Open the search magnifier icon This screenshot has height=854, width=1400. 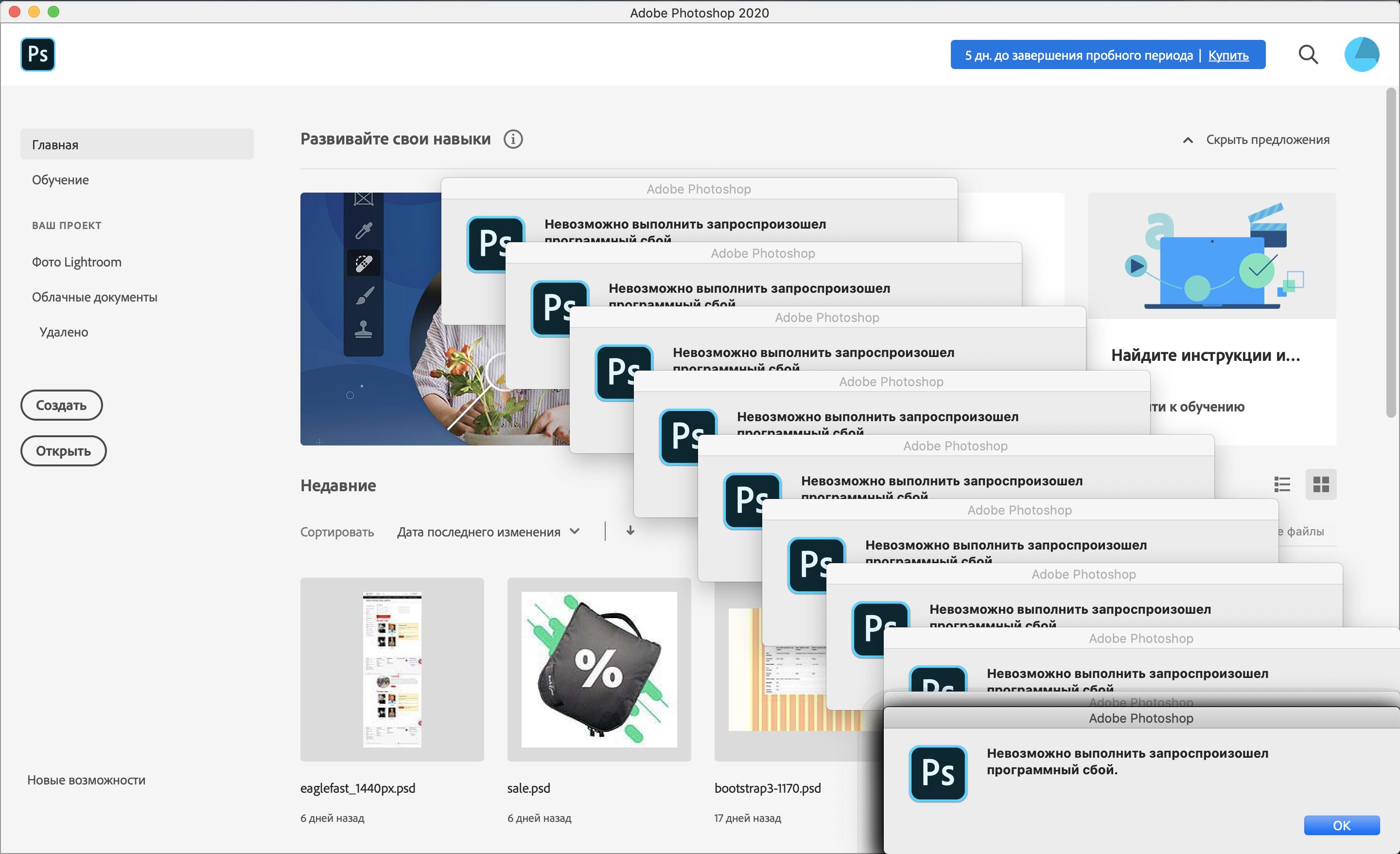1308,54
